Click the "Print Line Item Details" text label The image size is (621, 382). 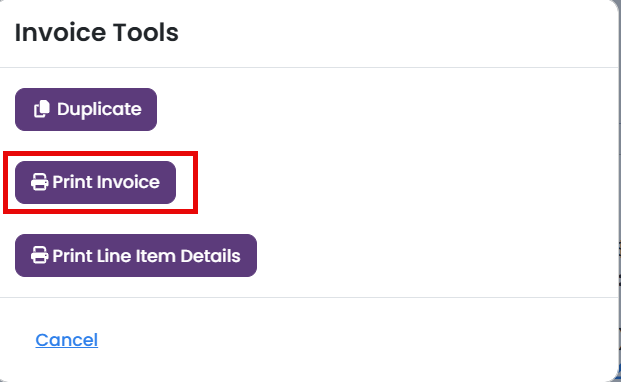point(146,256)
